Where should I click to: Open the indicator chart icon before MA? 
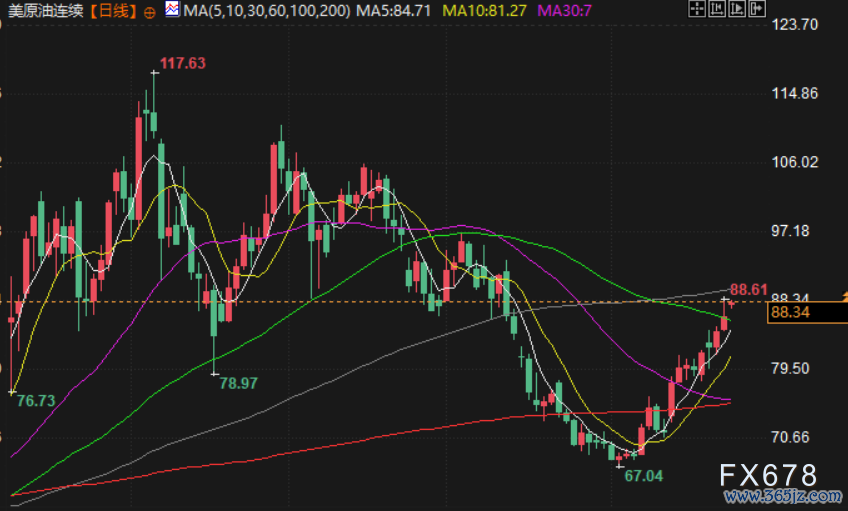pyautogui.click(x=172, y=9)
